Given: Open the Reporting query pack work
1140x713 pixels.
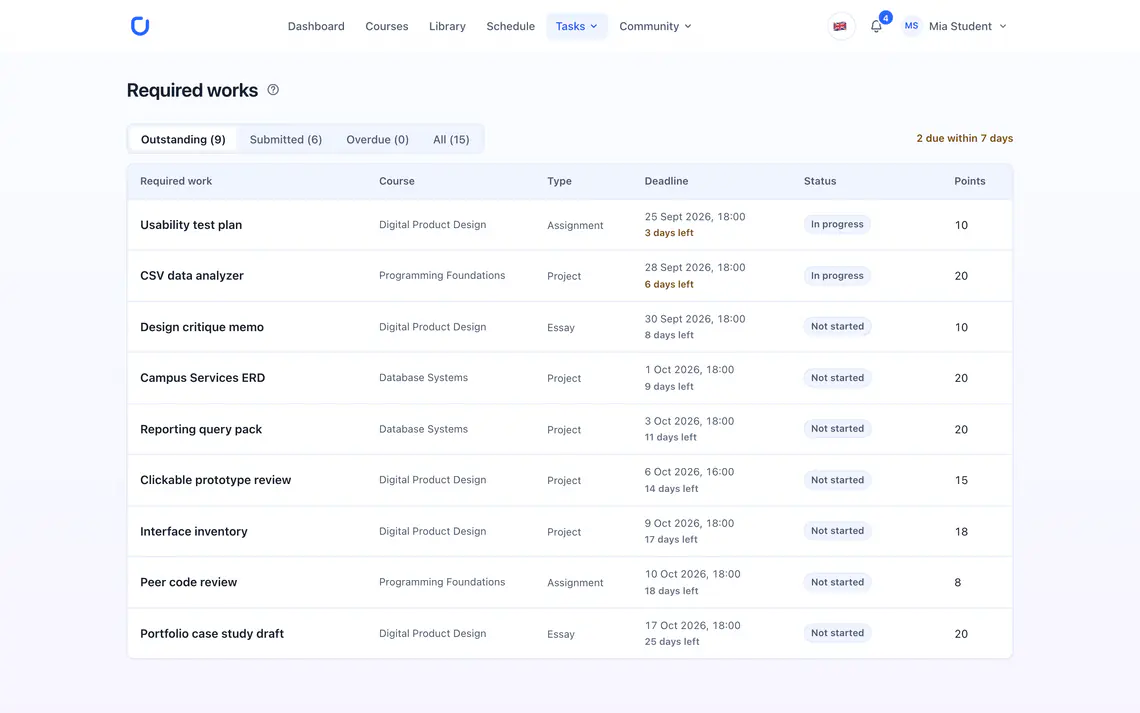Looking at the screenshot, I should click(201, 429).
